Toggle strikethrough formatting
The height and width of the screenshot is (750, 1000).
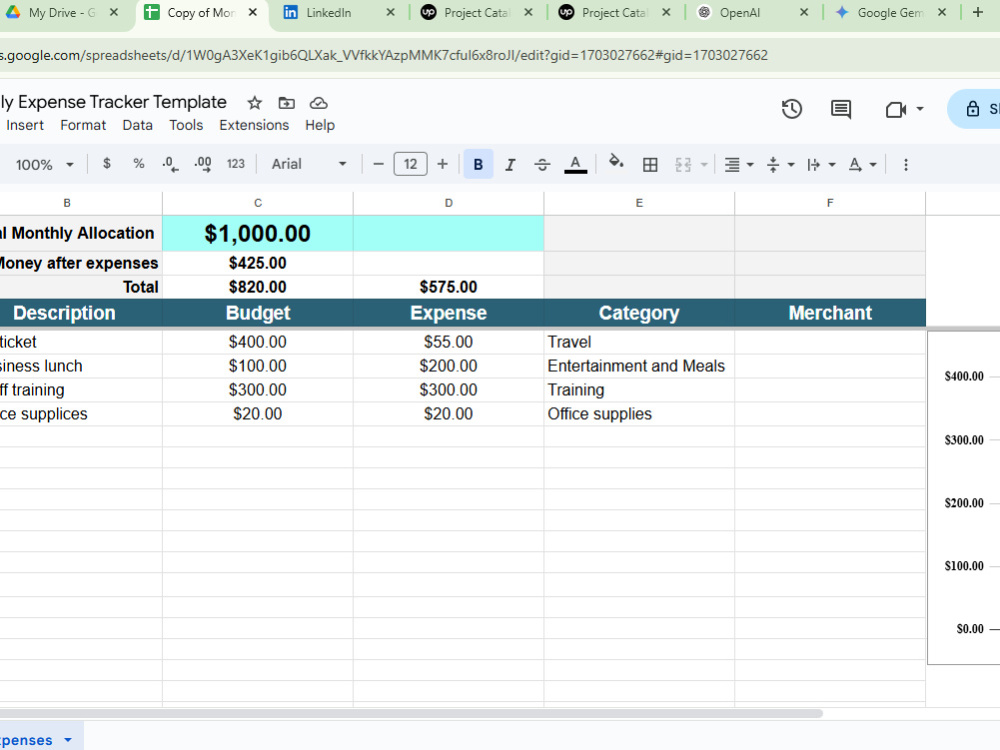(x=542, y=165)
